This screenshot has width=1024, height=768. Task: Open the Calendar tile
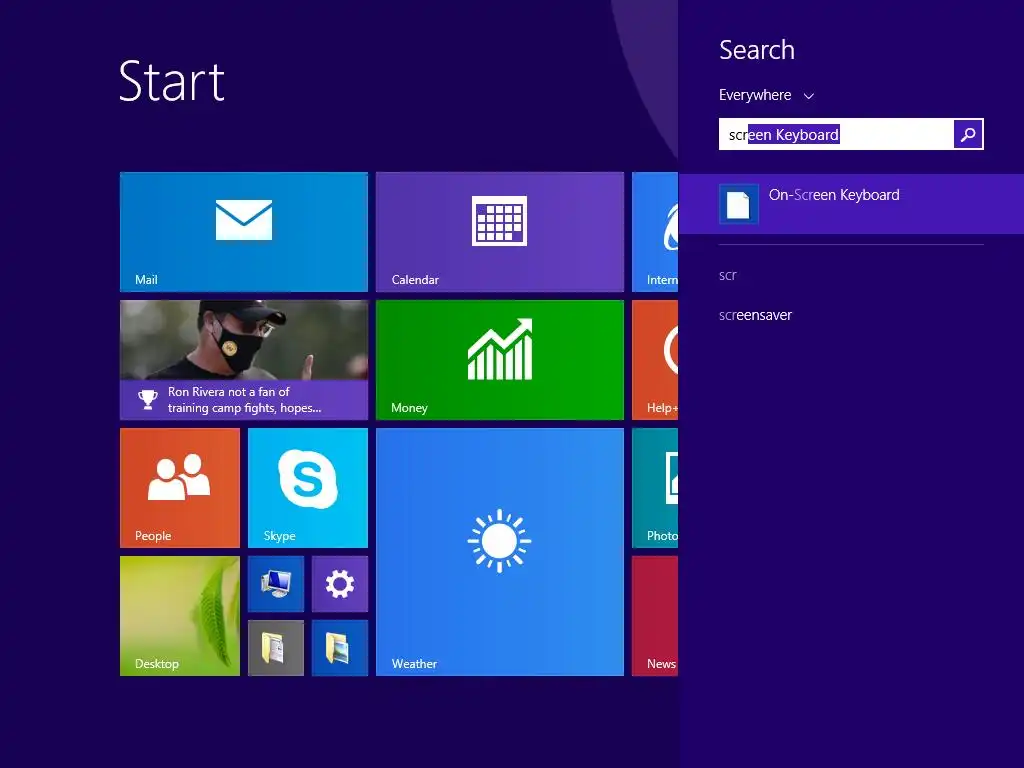[500, 232]
